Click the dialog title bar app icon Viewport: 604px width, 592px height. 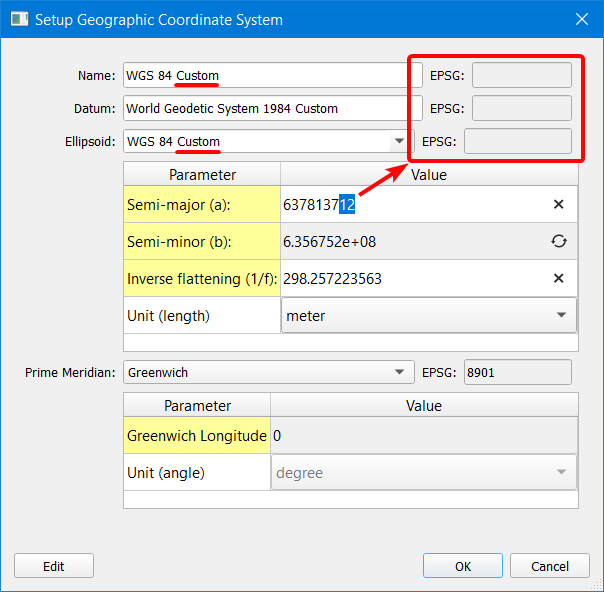pyautogui.click(x=19, y=19)
